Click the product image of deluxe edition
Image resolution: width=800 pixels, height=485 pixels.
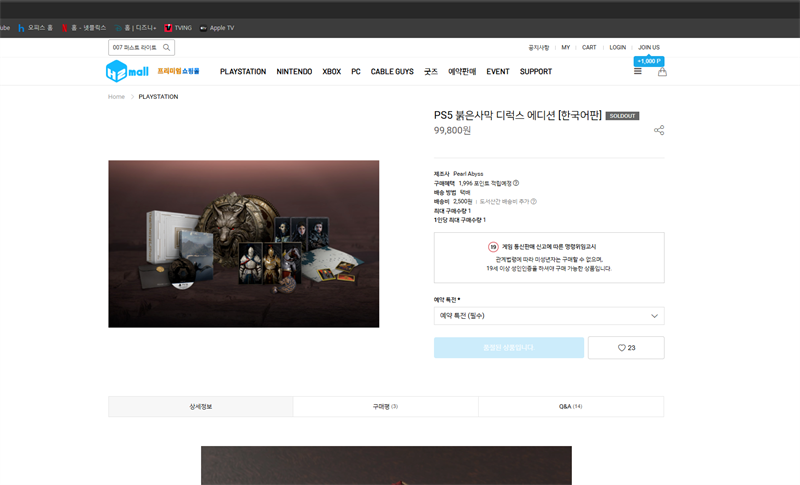point(243,243)
